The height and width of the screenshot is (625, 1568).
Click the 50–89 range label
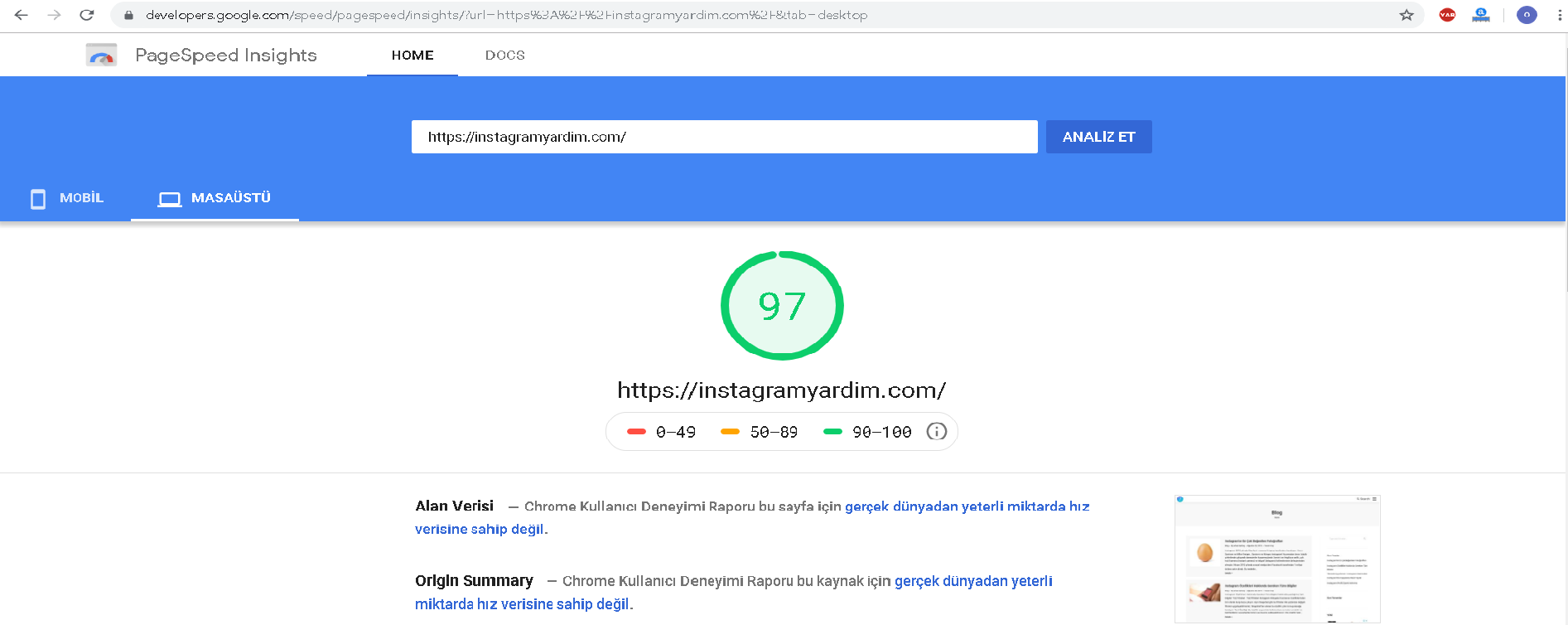[774, 432]
